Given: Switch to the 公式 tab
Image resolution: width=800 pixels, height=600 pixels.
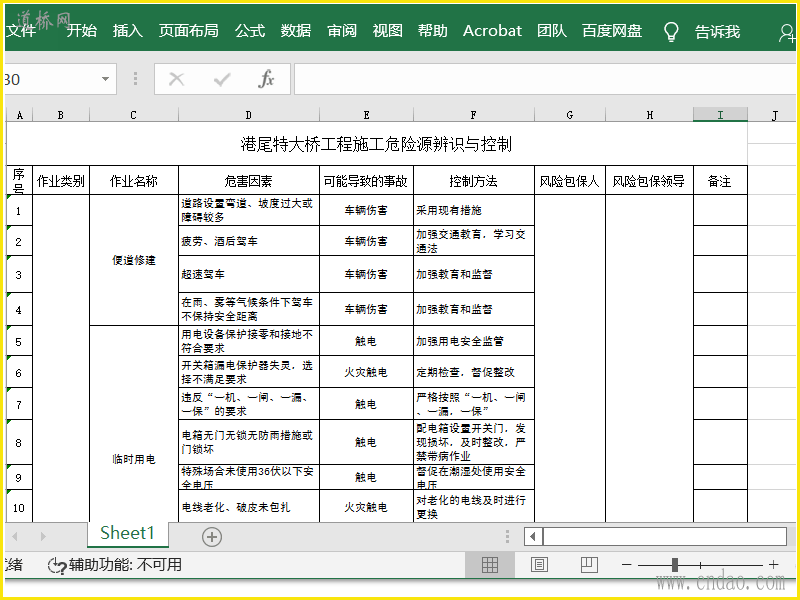Looking at the screenshot, I should (250, 31).
